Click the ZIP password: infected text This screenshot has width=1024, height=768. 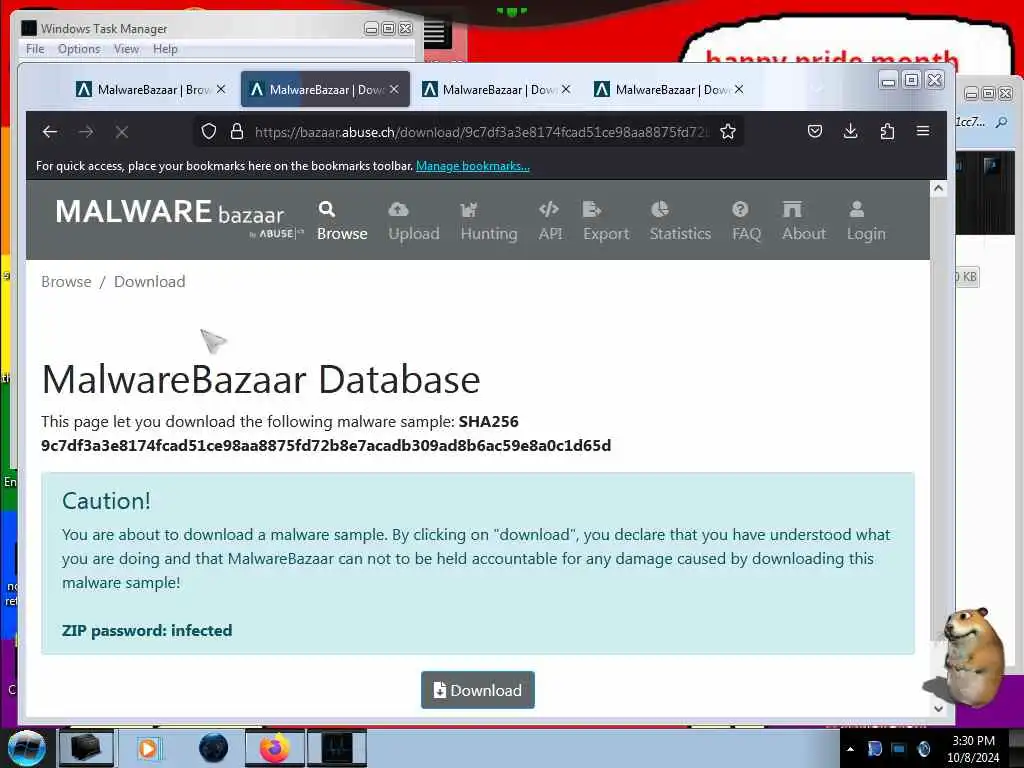click(147, 631)
